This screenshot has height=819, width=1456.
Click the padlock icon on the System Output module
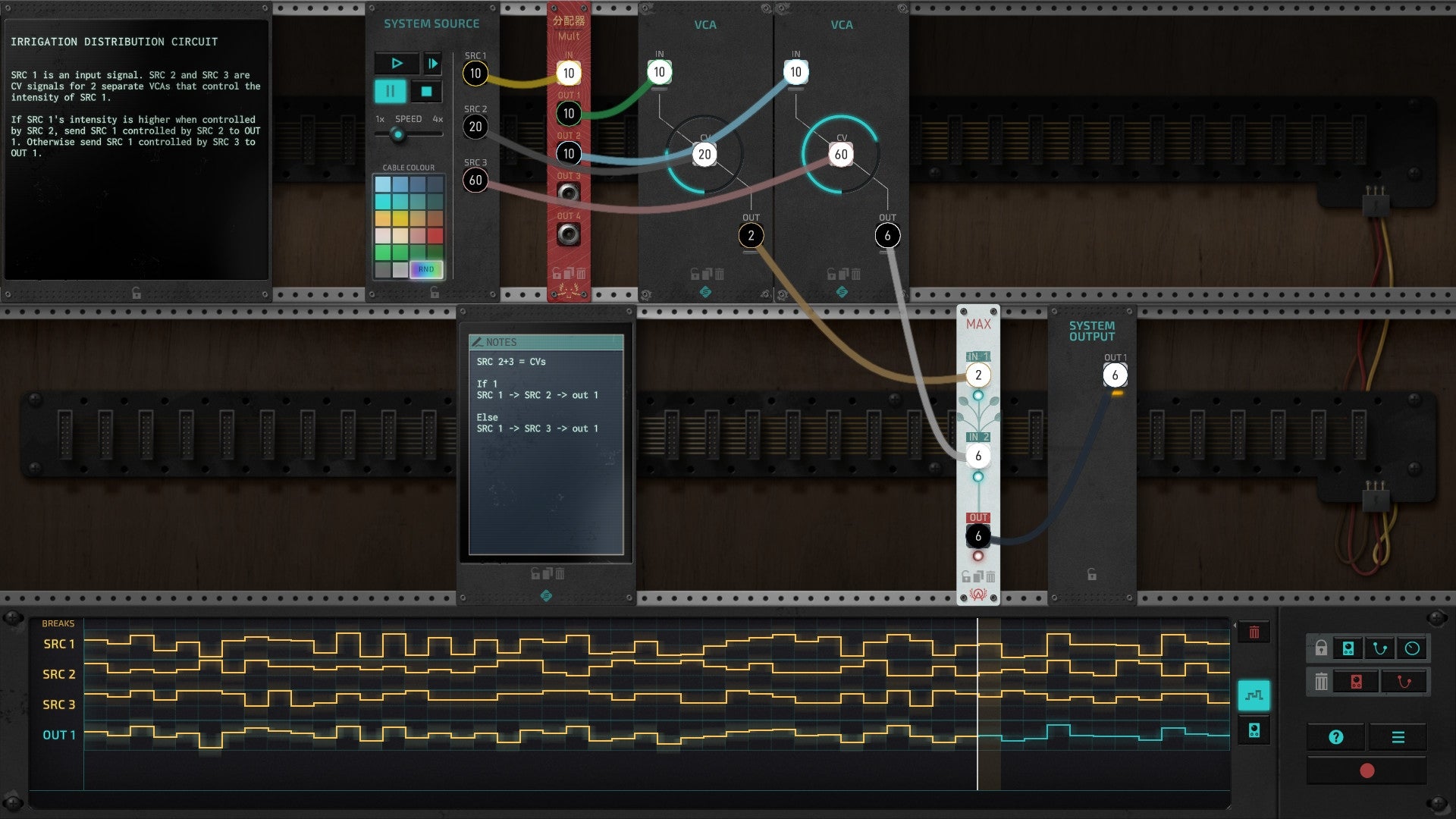[x=1092, y=576]
